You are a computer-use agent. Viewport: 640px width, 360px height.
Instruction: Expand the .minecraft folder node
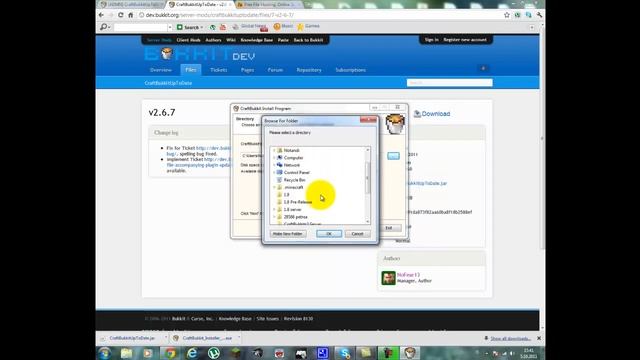pos(274,187)
